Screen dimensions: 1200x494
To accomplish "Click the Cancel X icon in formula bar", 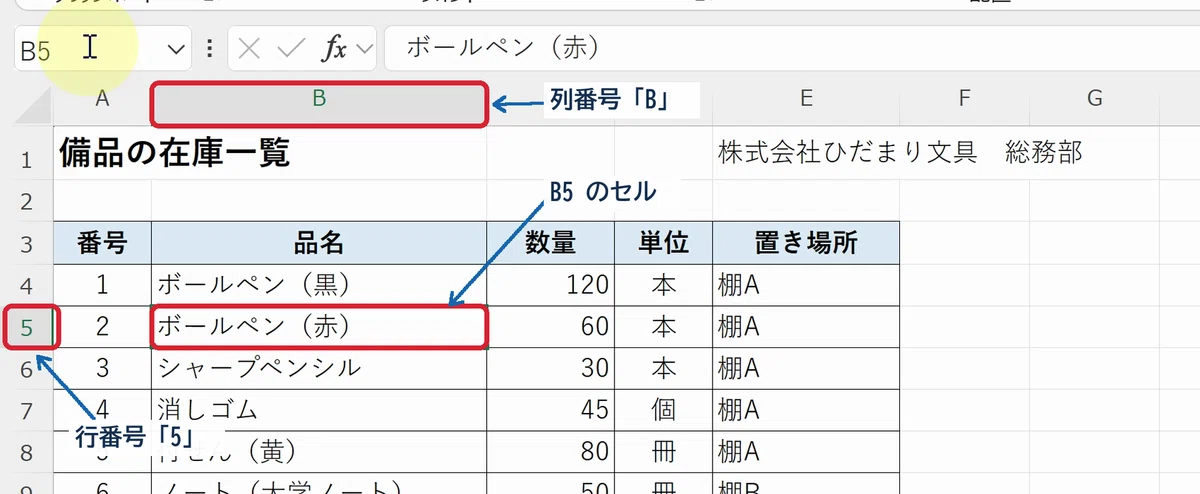I will 250,48.
